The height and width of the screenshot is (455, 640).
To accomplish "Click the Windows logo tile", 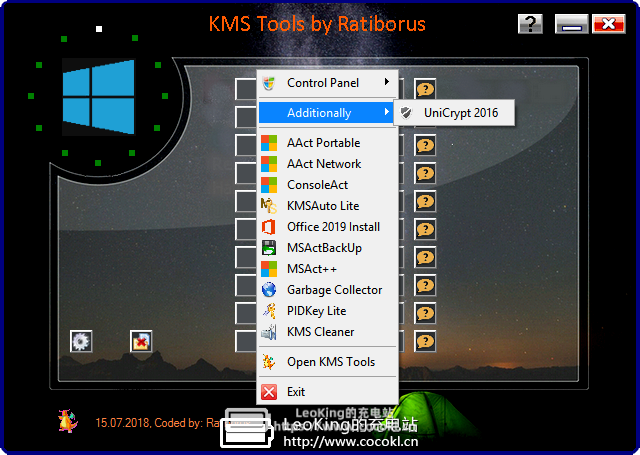I will (98, 97).
